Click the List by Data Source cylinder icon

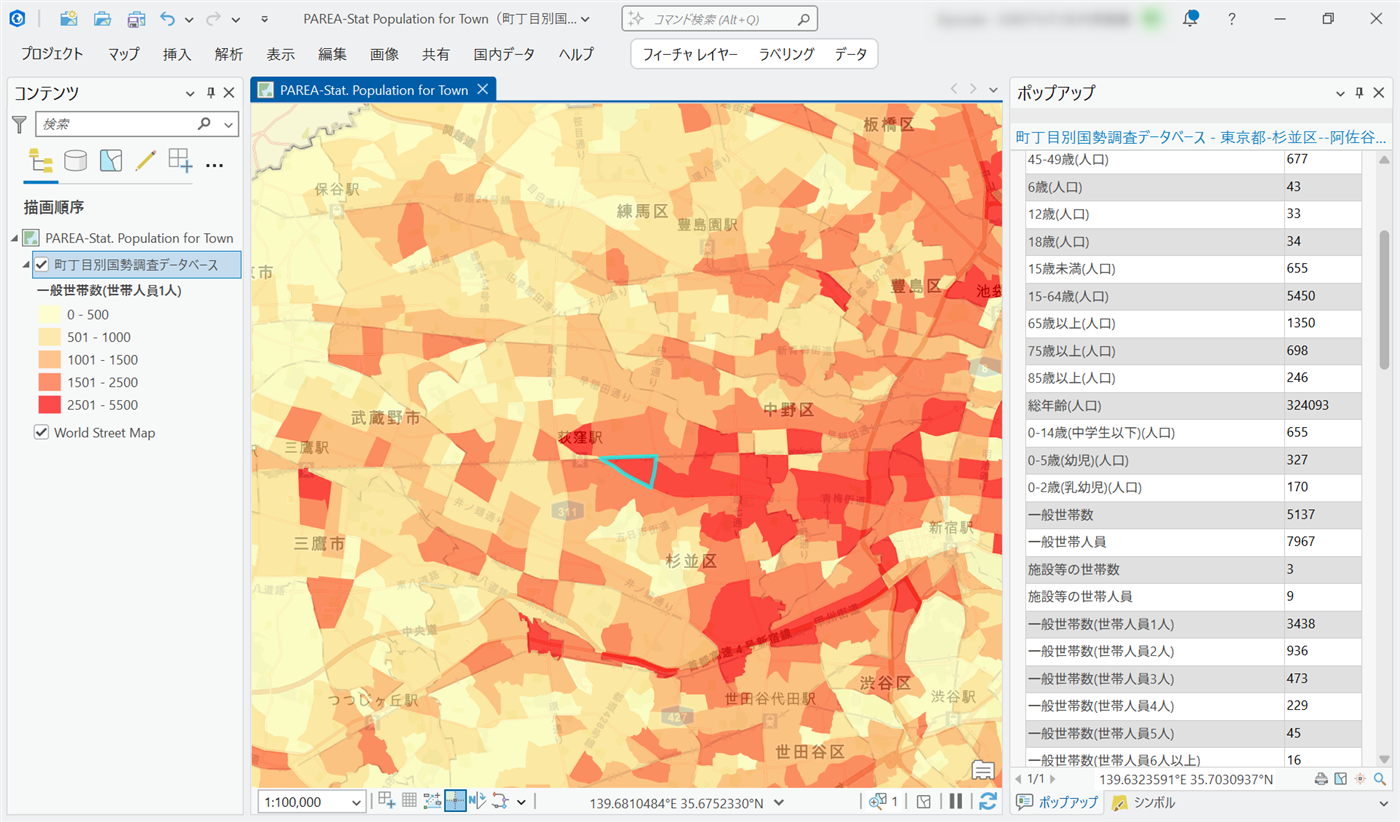75,161
